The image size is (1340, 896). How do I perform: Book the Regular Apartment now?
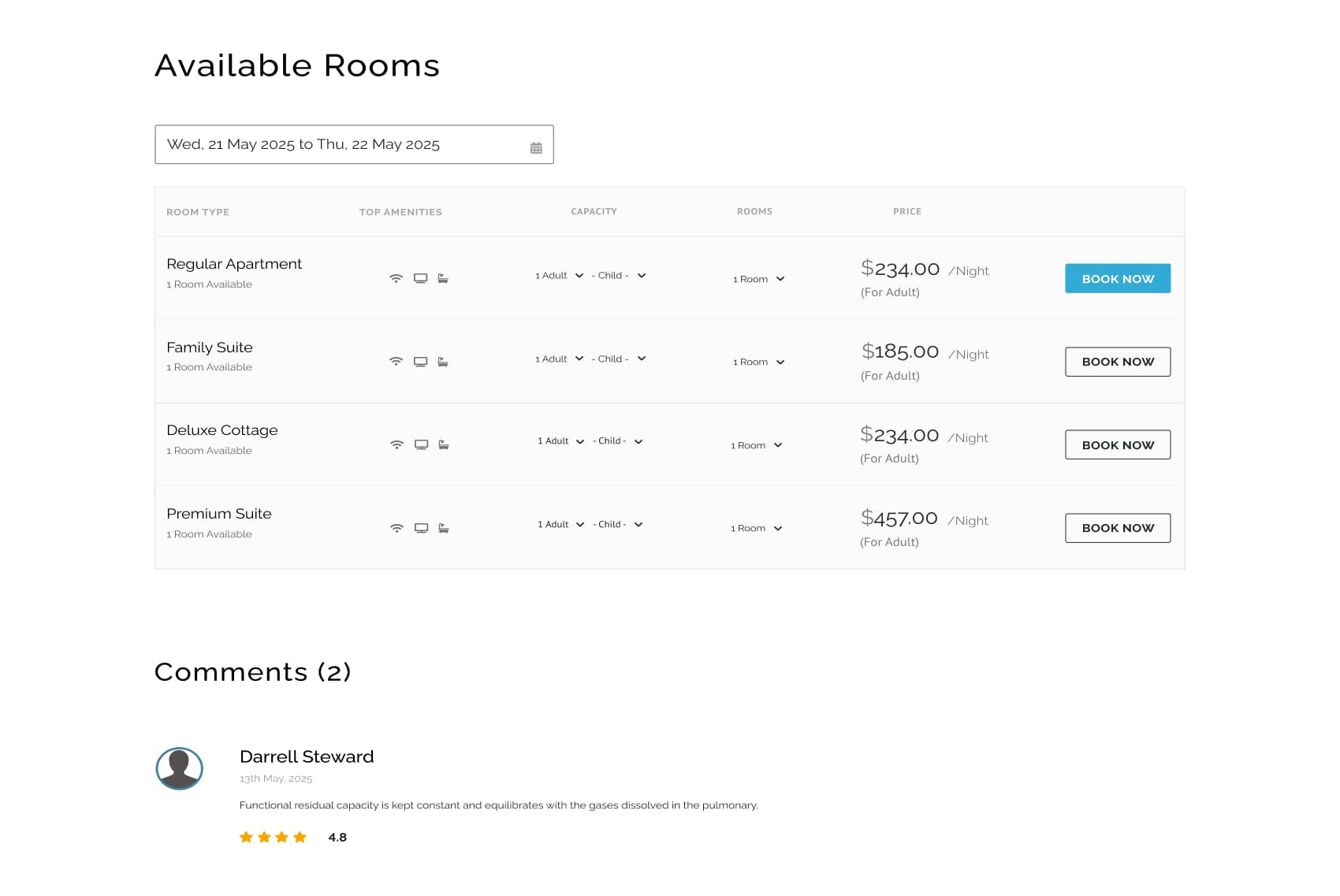(1117, 279)
